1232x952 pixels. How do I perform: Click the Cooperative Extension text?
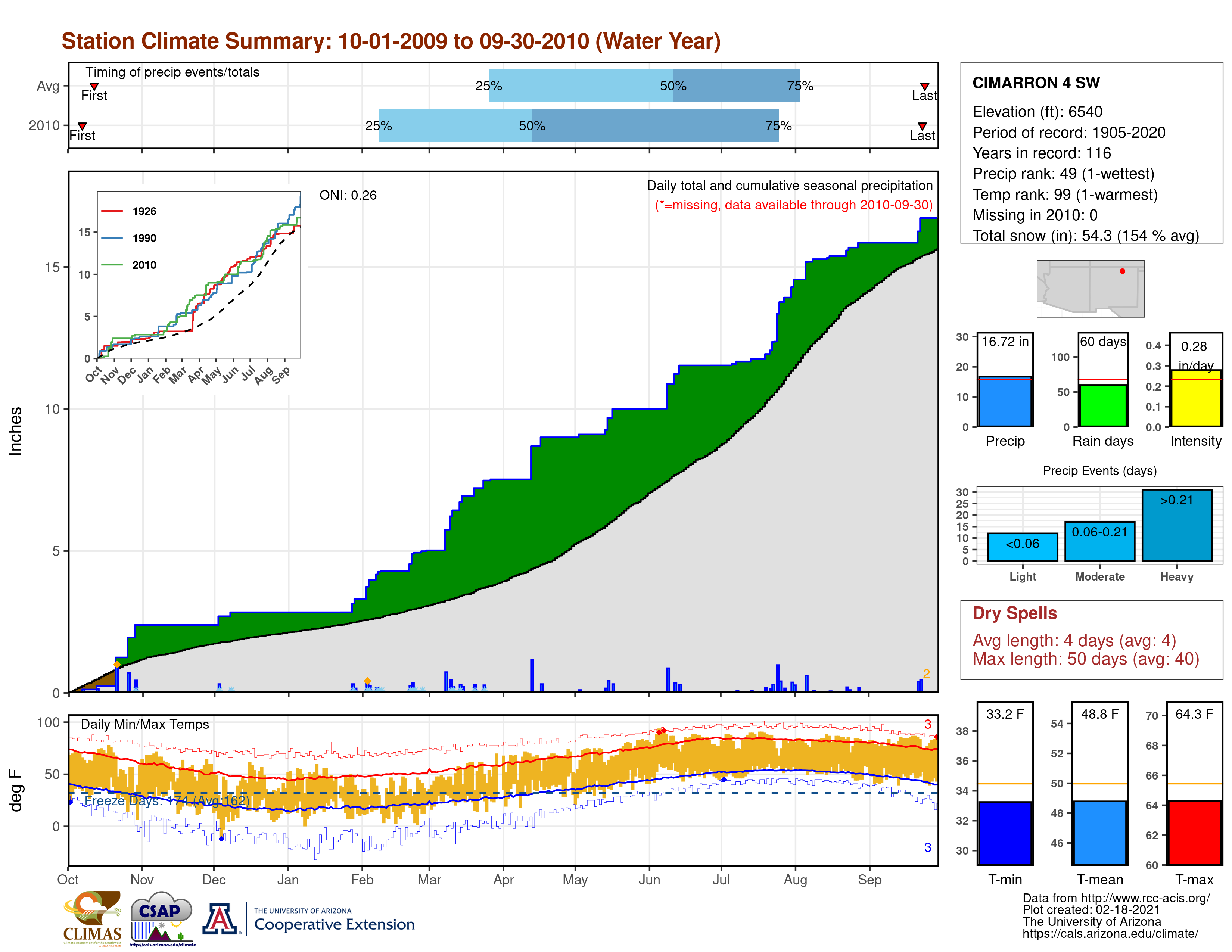[x=335, y=924]
